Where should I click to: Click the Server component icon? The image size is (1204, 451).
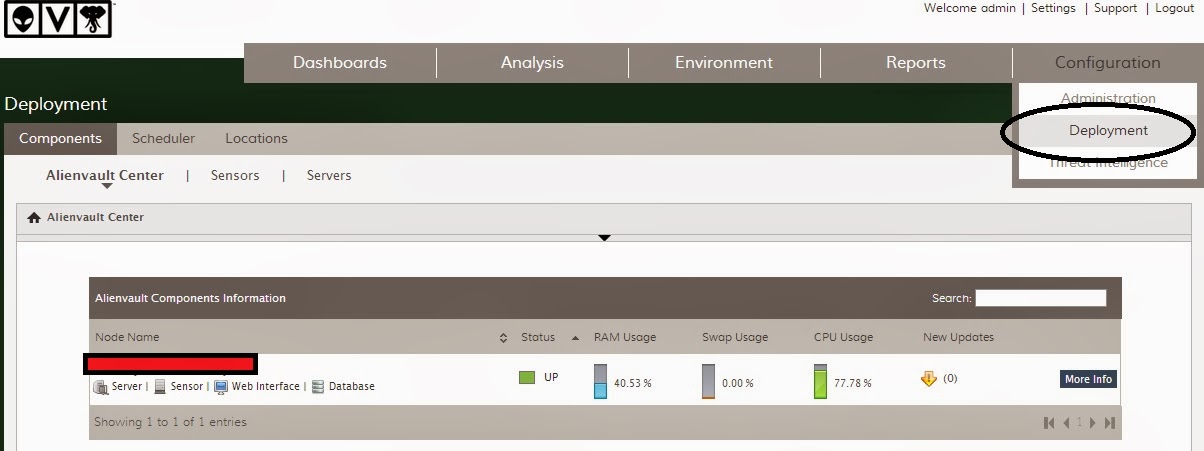point(100,386)
